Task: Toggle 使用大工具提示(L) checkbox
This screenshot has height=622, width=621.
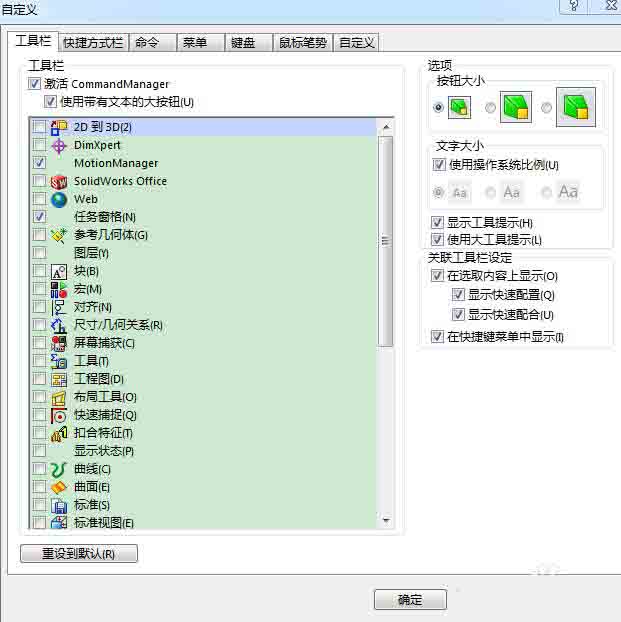Action: click(437, 239)
